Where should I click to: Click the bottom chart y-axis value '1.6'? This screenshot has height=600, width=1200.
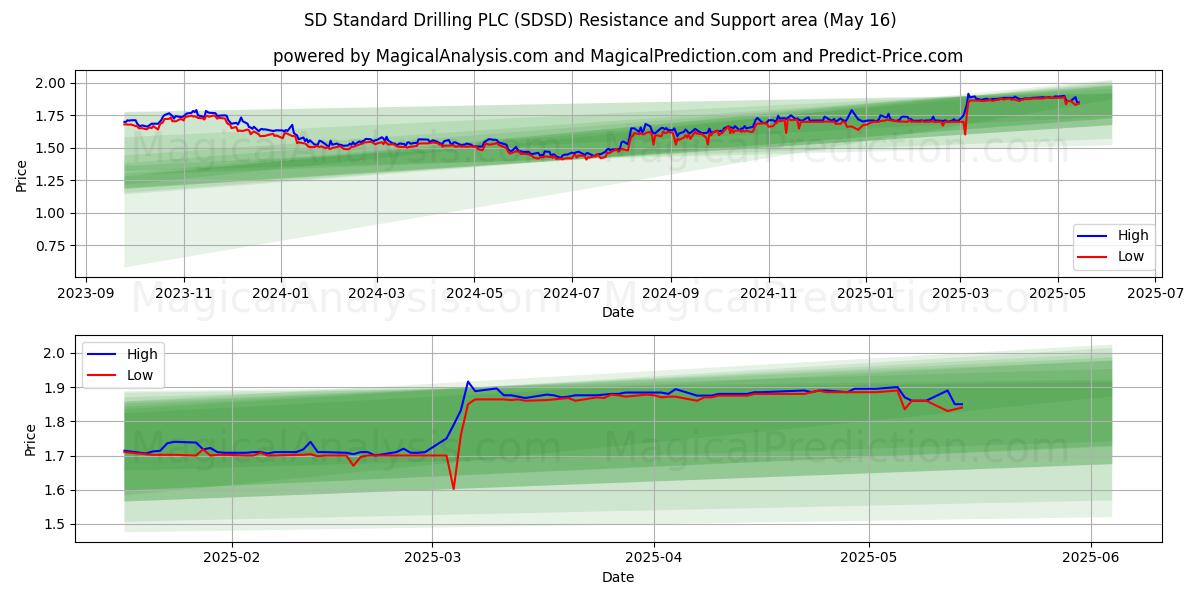pyautogui.click(x=55, y=490)
